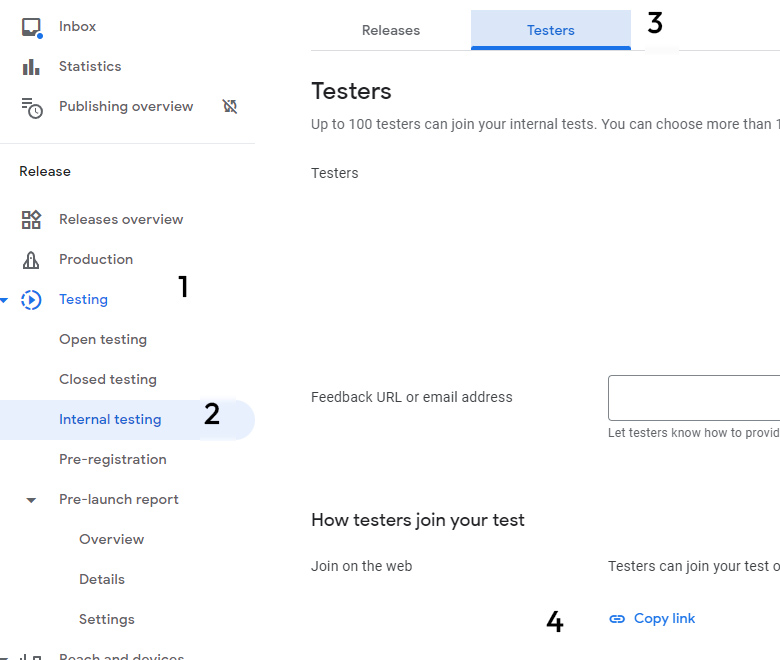Switch to the Releases tab
This screenshot has height=660, width=780.
391,30
